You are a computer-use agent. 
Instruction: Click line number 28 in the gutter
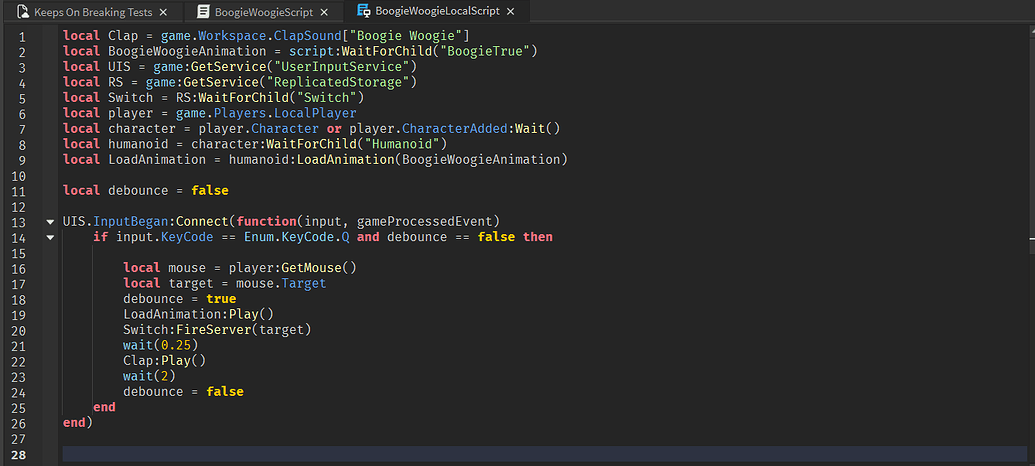[x=18, y=455]
